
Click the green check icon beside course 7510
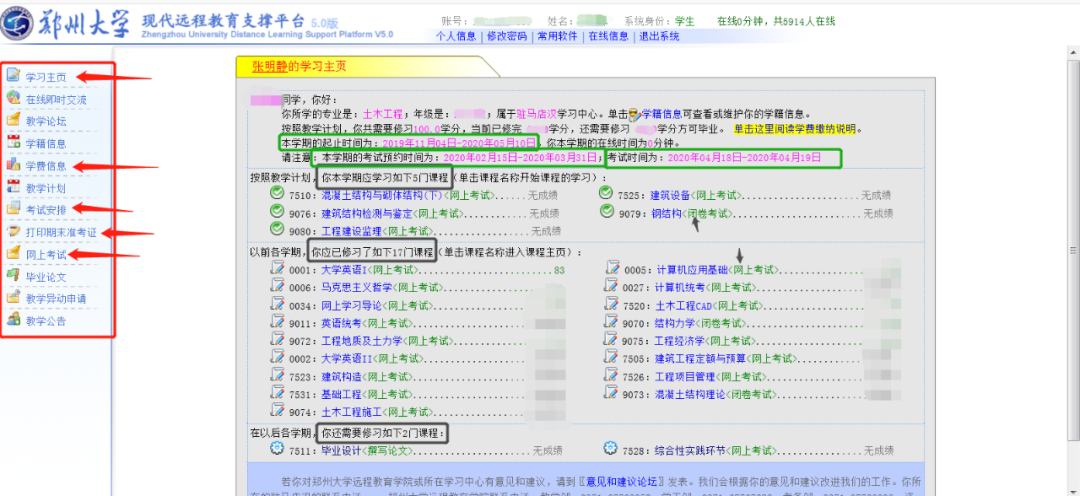277,193
